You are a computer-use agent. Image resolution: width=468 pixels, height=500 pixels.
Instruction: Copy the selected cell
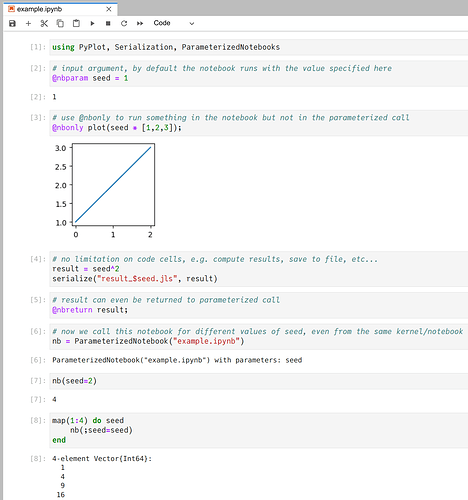point(60,23)
